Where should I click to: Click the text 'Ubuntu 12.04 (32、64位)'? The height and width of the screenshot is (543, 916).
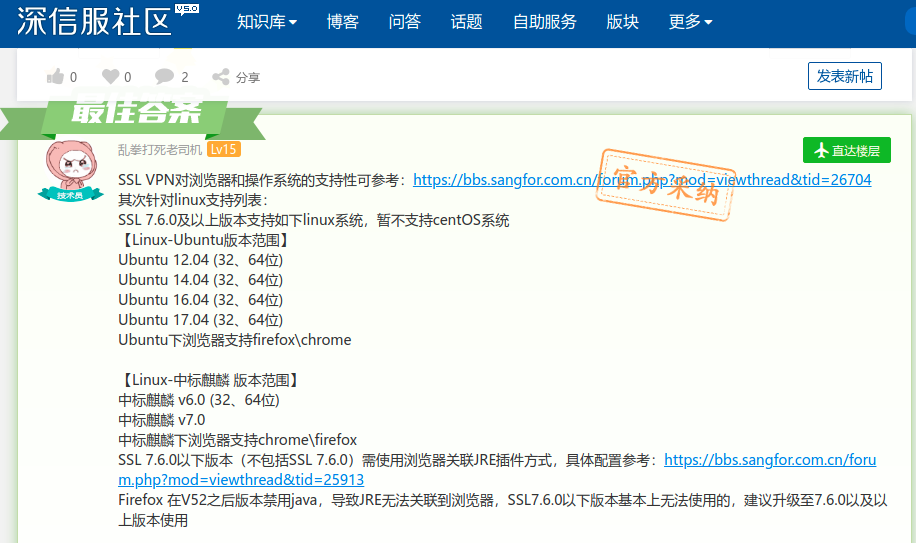tap(200, 260)
